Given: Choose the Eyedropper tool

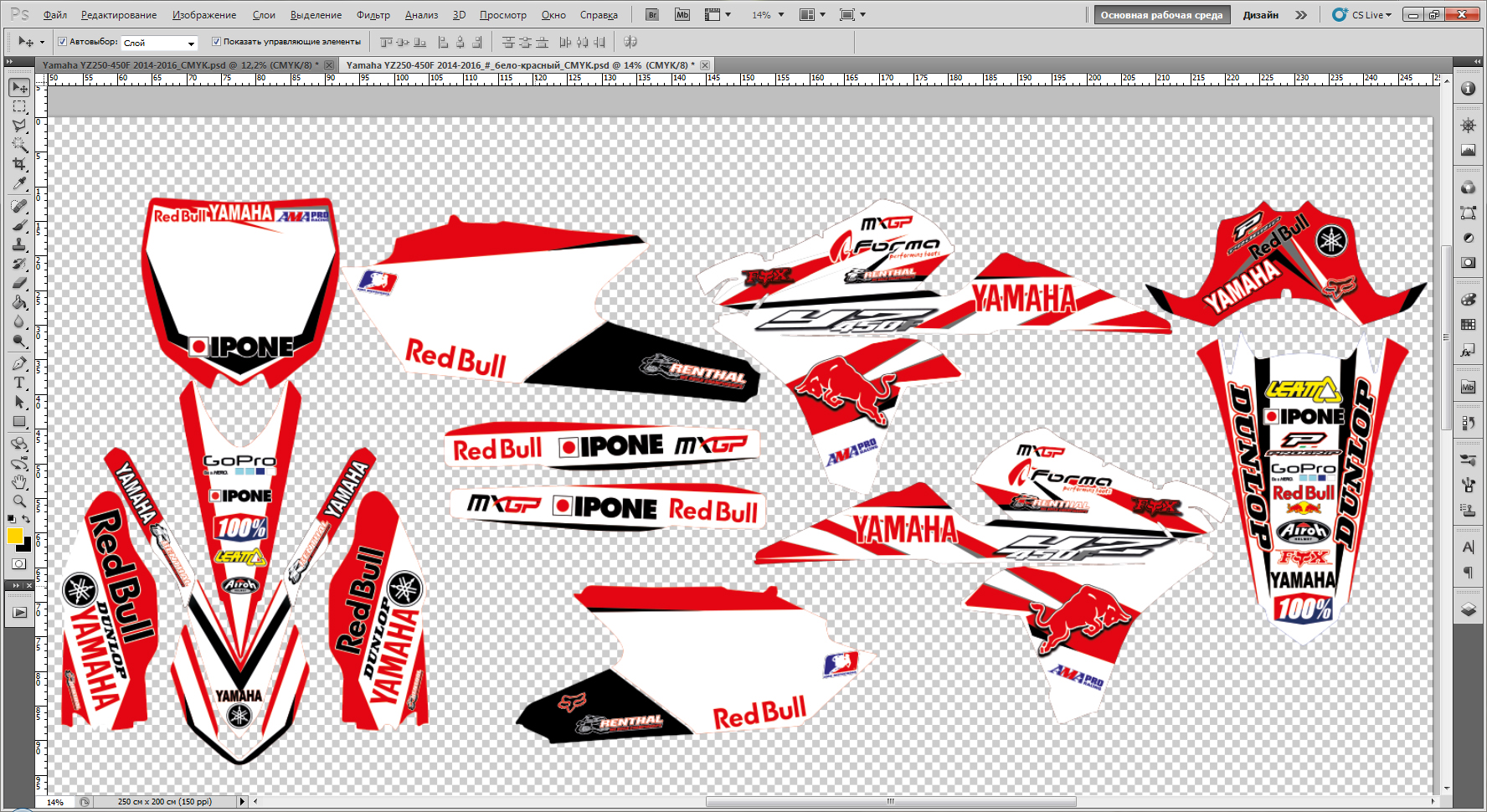Looking at the screenshot, I should point(19,184).
